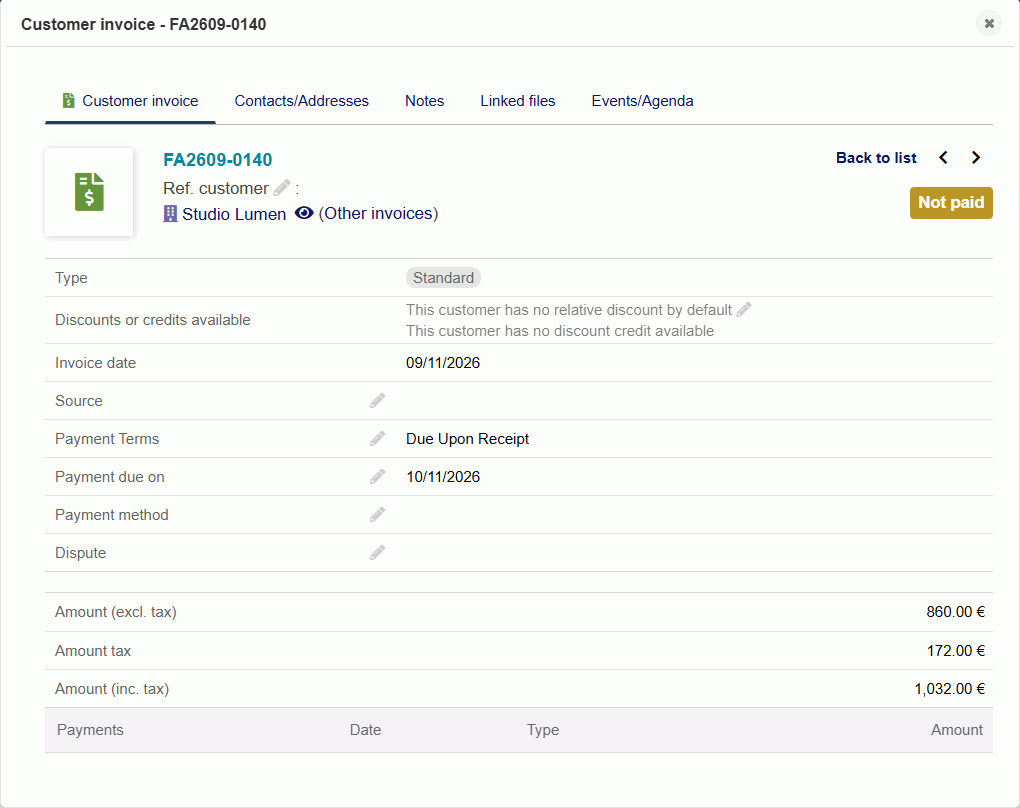The image size is (1020, 808).
Task: Edit Dispute pencil icon
Action: coord(377,552)
